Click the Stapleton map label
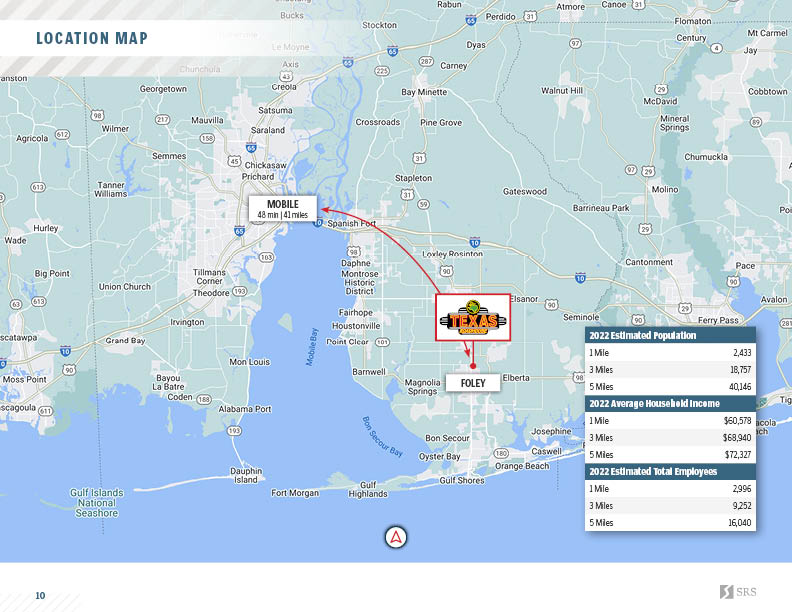 click(413, 178)
